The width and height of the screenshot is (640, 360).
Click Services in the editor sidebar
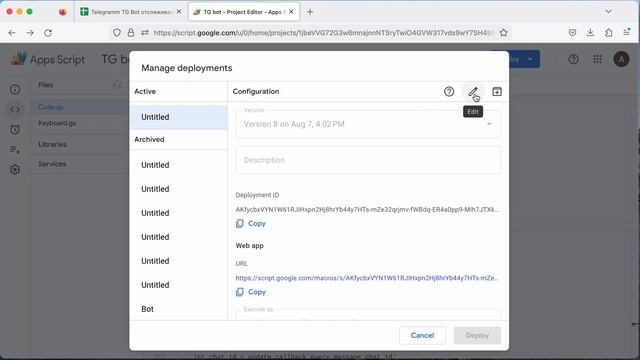[52, 164]
